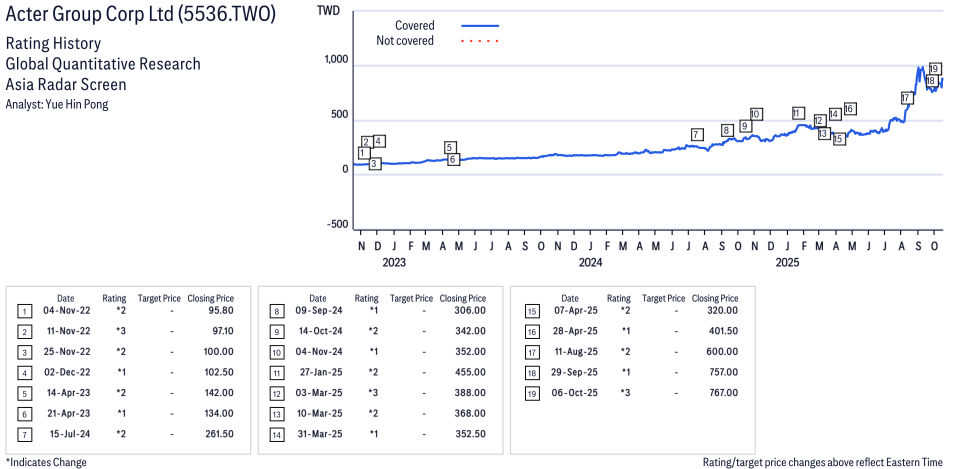This screenshot has height=469, width=954.
Task: Select marker 17 on the chart line
Action: click(x=906, y=98)
